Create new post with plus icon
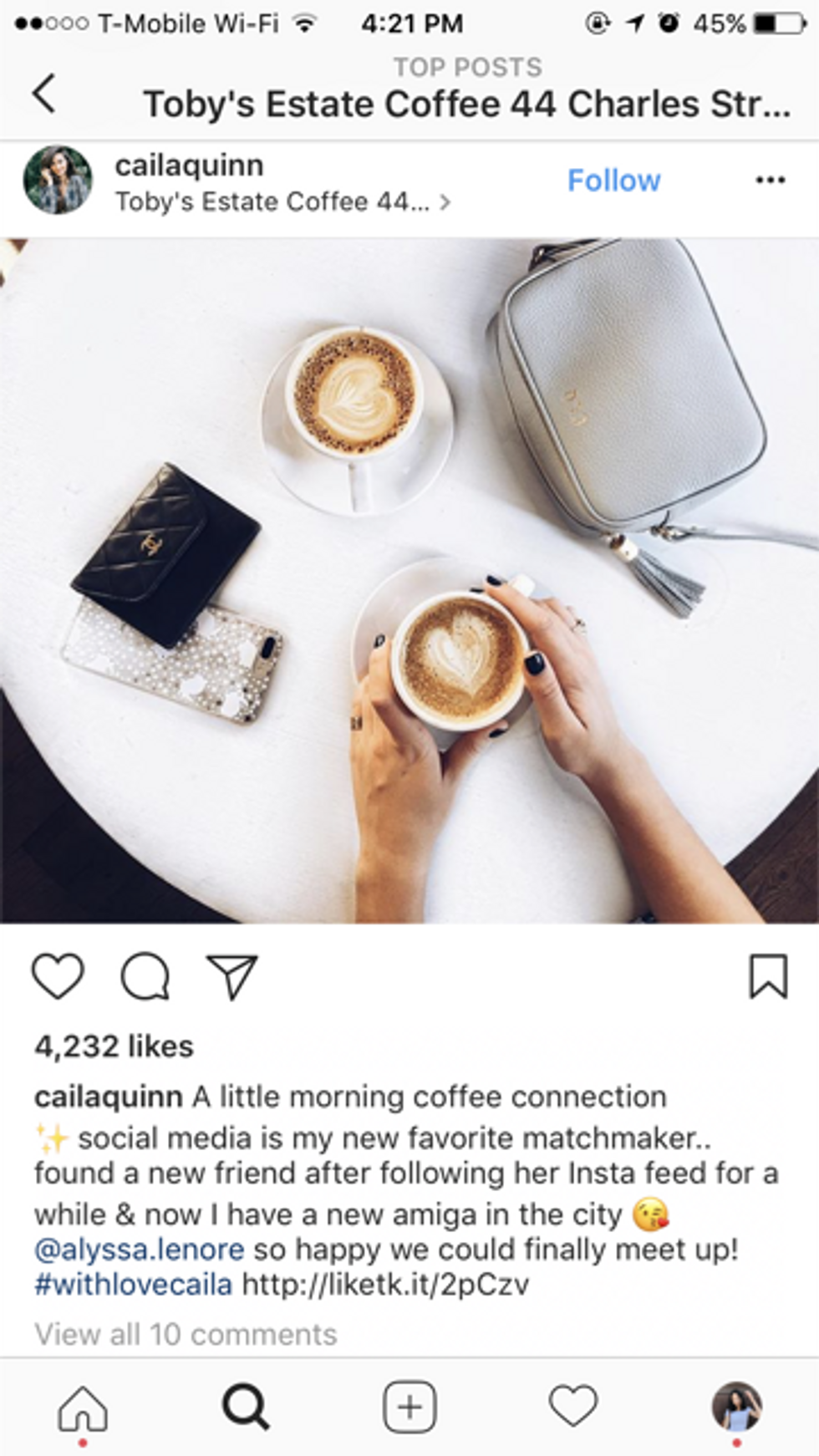This screenshot has height=1456, width=819. click(409, 1408)
